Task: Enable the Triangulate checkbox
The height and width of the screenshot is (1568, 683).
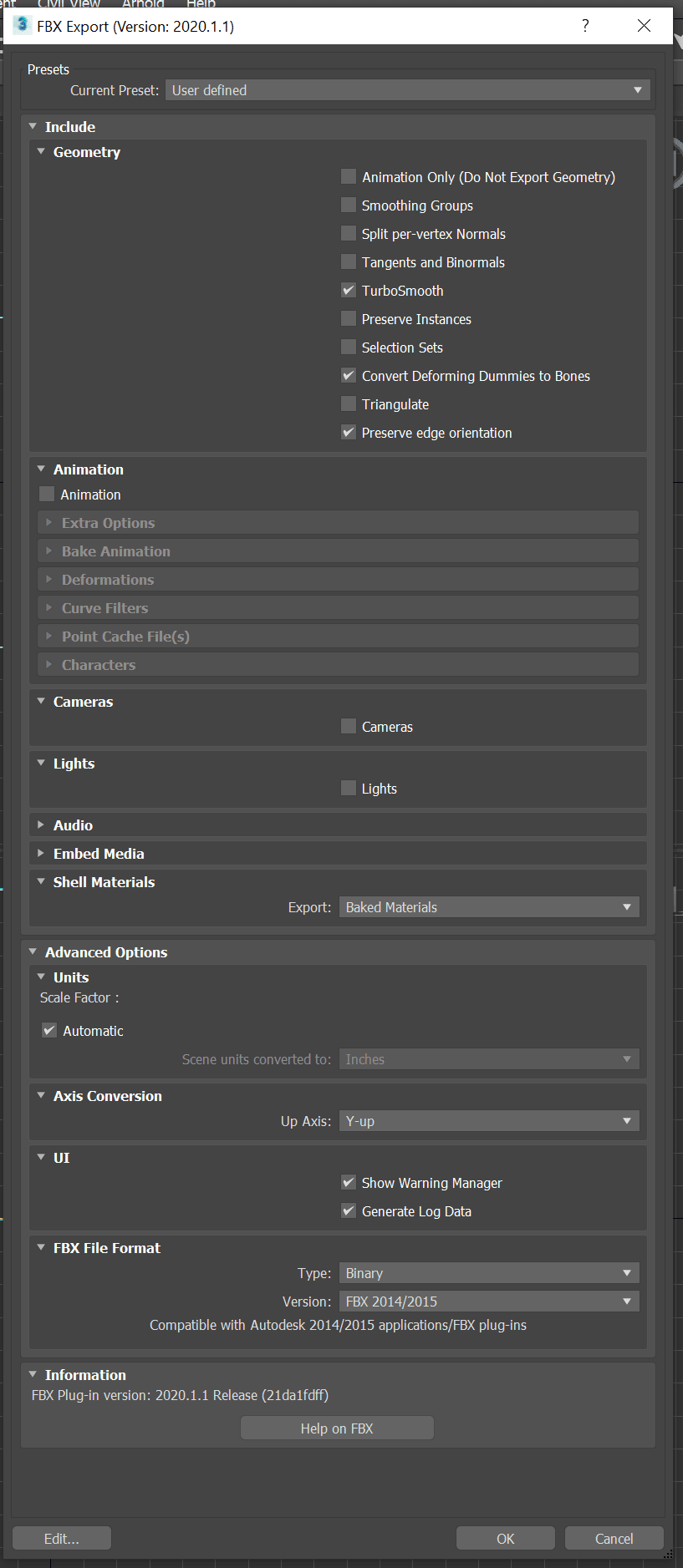Action: [x=349, y=403]
